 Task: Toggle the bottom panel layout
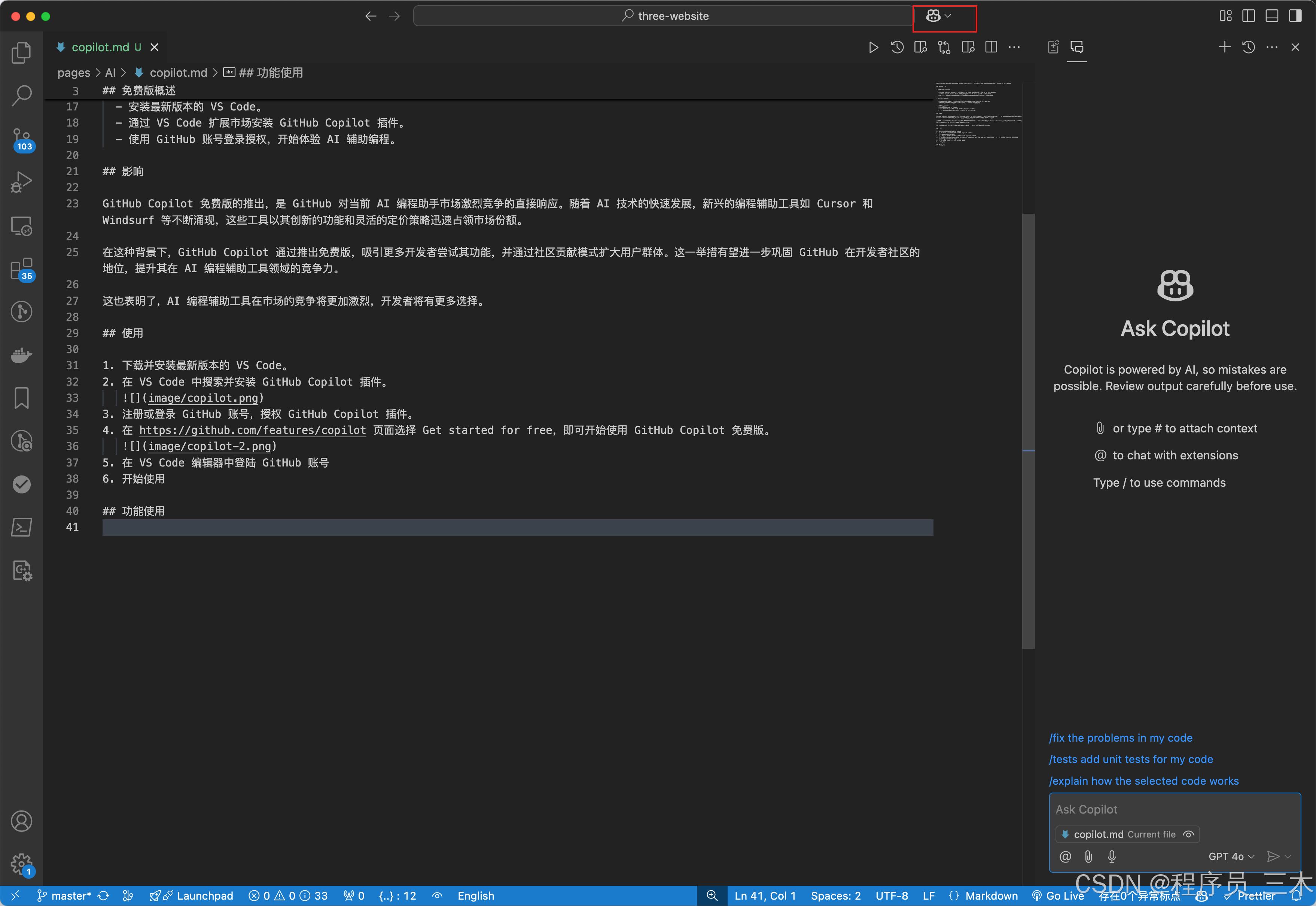[1272, 16]
